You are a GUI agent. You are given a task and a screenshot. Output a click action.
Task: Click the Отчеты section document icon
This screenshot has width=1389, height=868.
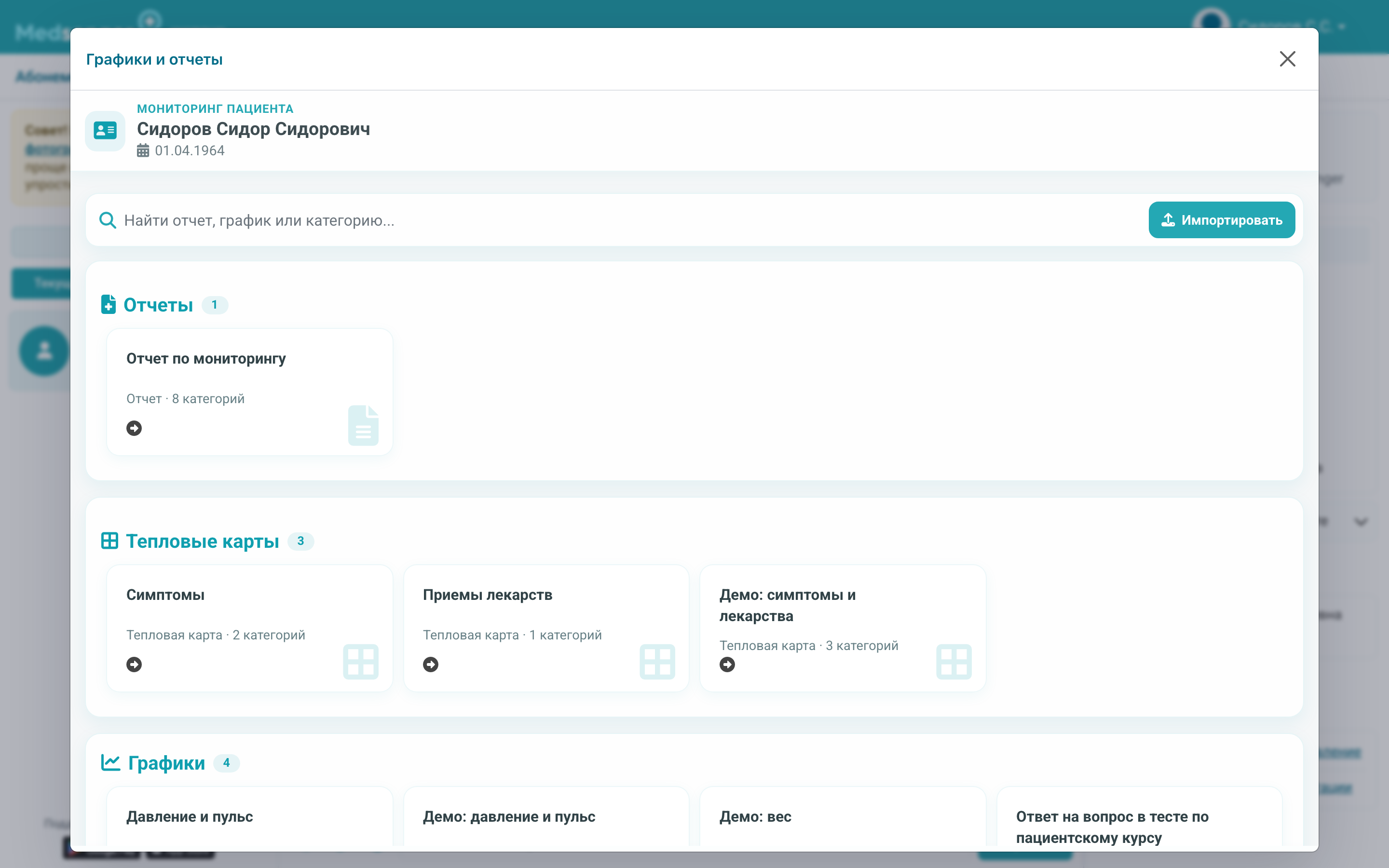(x=109, y=304)
